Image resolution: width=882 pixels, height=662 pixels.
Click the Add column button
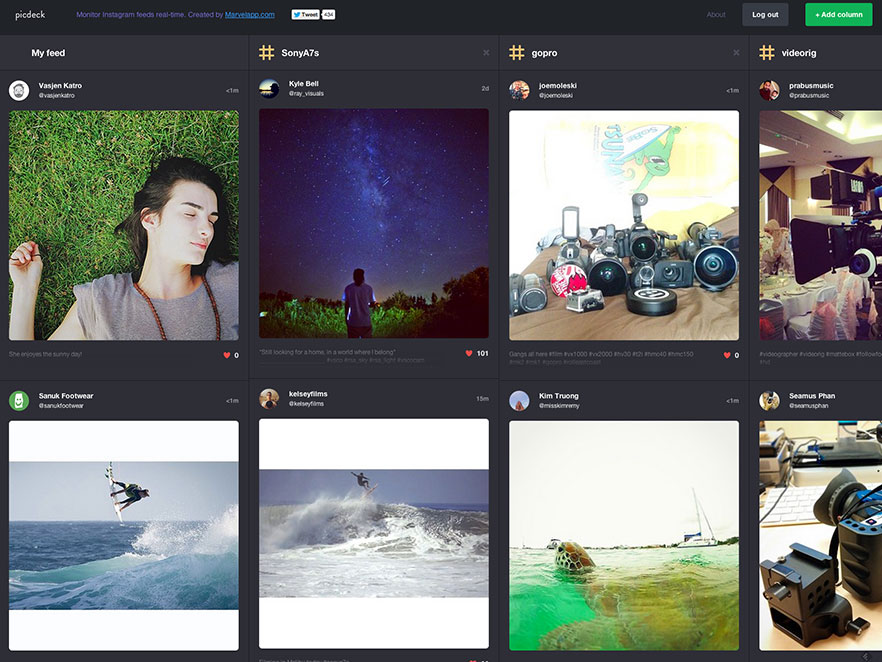click(x=838, y=15)
